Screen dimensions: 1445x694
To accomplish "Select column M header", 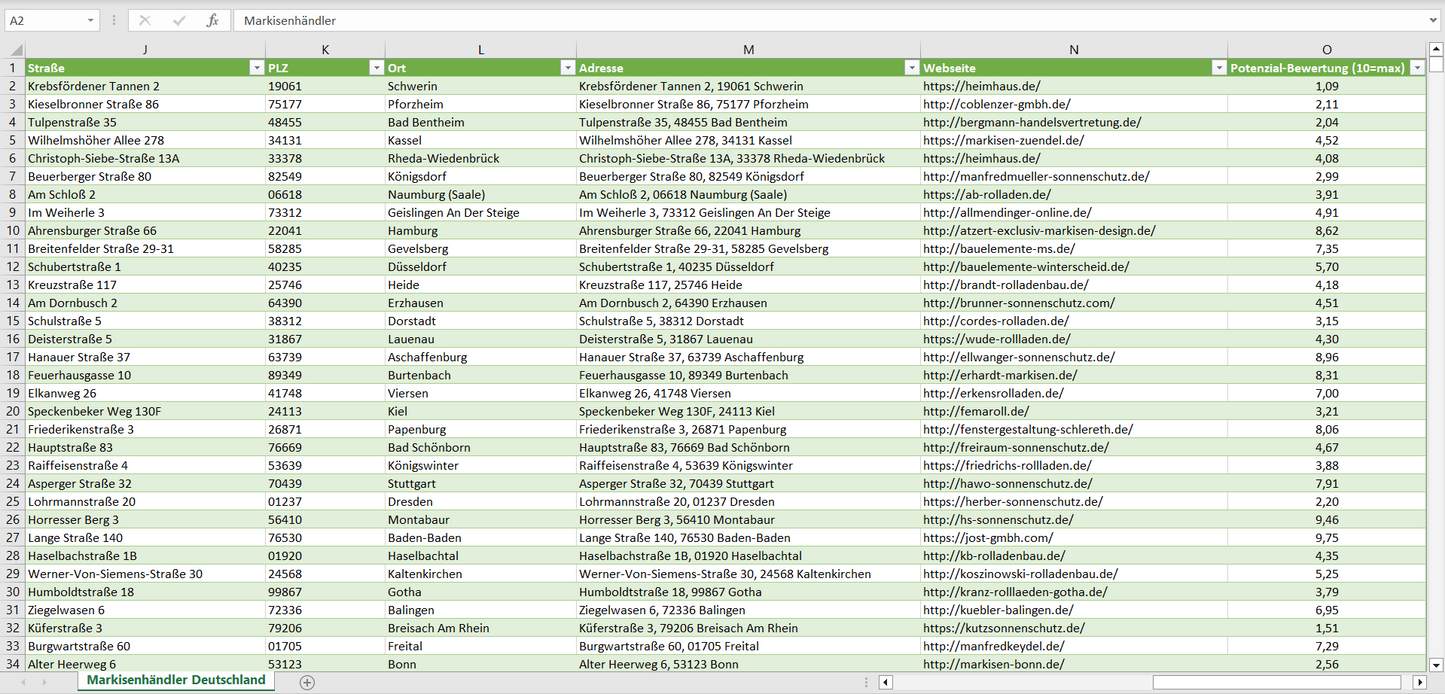I will [x=748, y=49].
